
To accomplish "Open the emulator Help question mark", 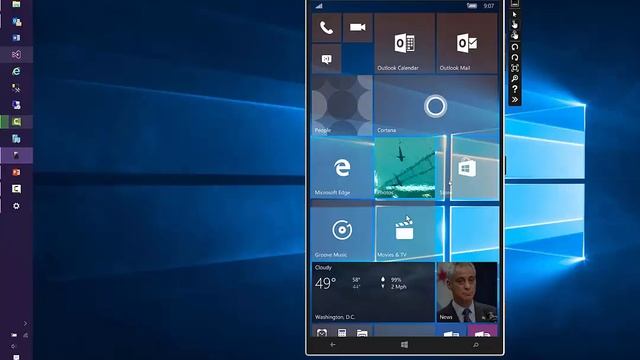I will click(514, 89).
